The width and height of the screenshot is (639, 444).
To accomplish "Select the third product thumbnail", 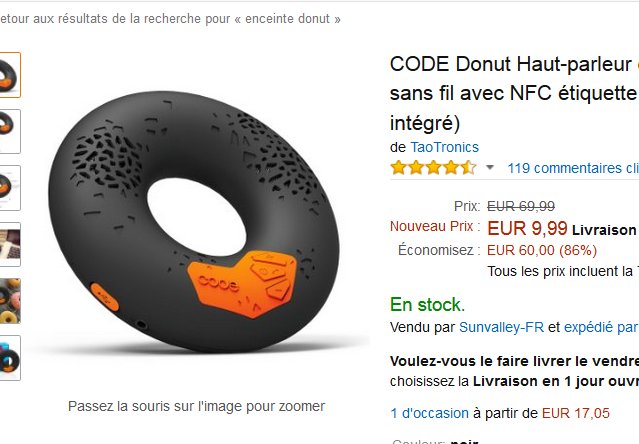I will tap(7, 187).
